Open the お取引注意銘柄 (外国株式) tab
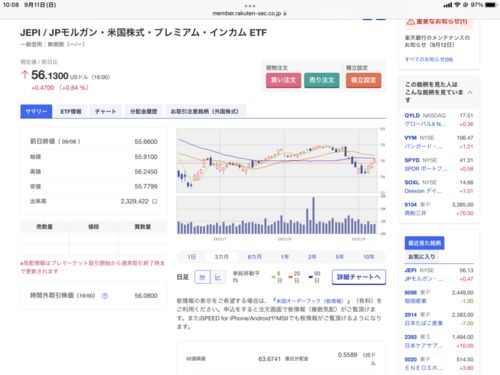The width and height of the screenshot is (500, 375). (205, 111)
